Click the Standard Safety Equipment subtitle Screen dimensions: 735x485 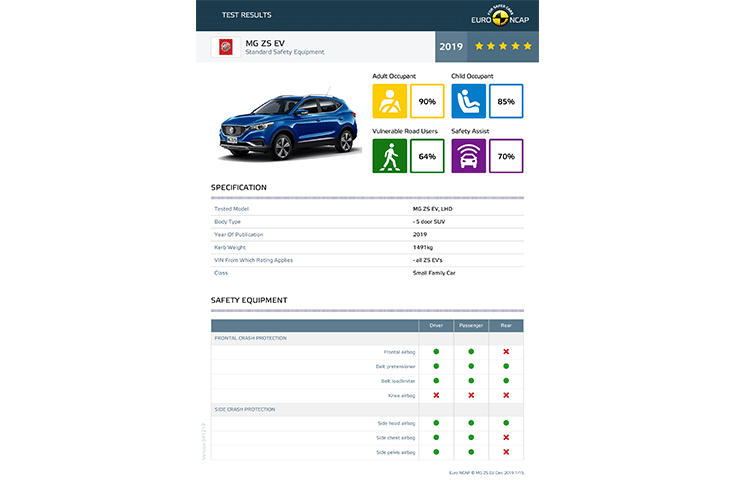[285, 52]
